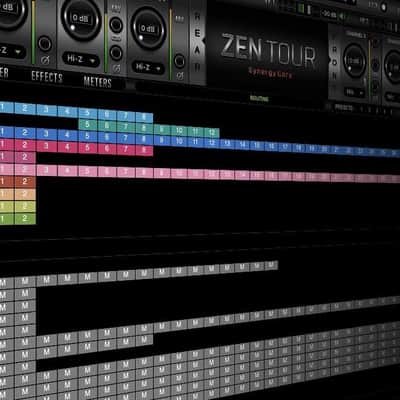Switch to rear panel view via REAR label
The width and height of the screenshot is (400, 400).
pos(197,42)
